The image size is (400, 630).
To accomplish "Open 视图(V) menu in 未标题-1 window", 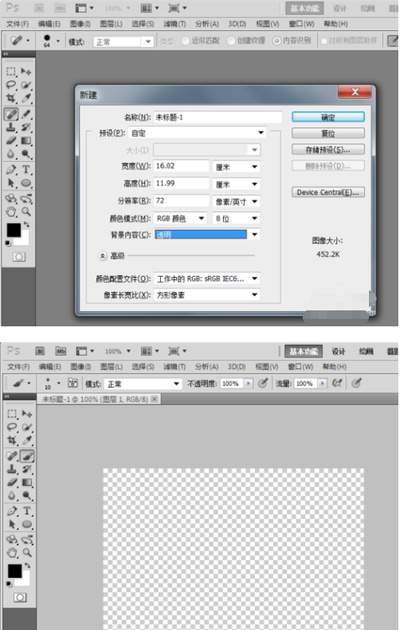I will coord(267,366).
